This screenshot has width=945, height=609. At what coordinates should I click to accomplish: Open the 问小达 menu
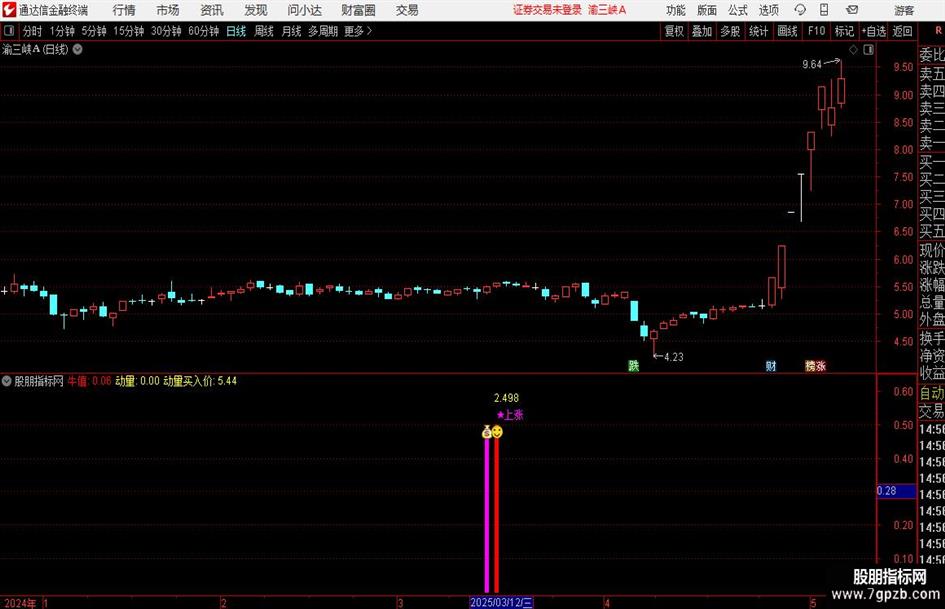(x=304, y=10)
